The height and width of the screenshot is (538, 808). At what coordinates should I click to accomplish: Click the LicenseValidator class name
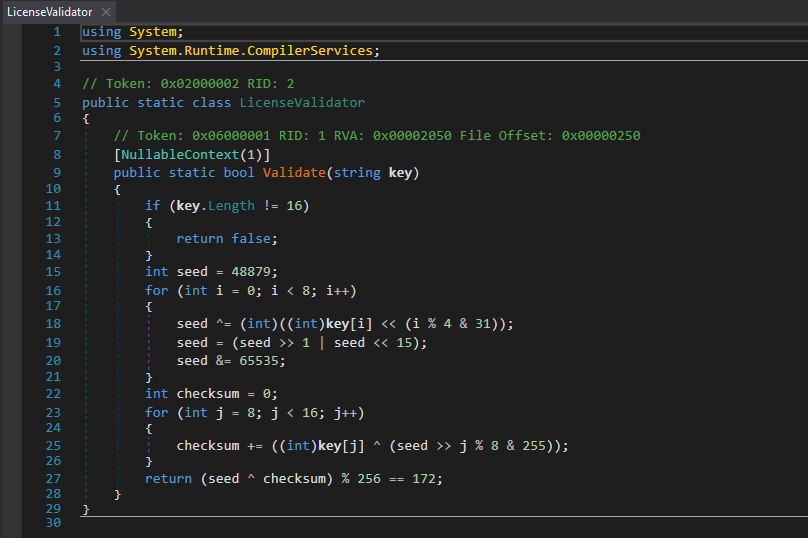(302, 103)
